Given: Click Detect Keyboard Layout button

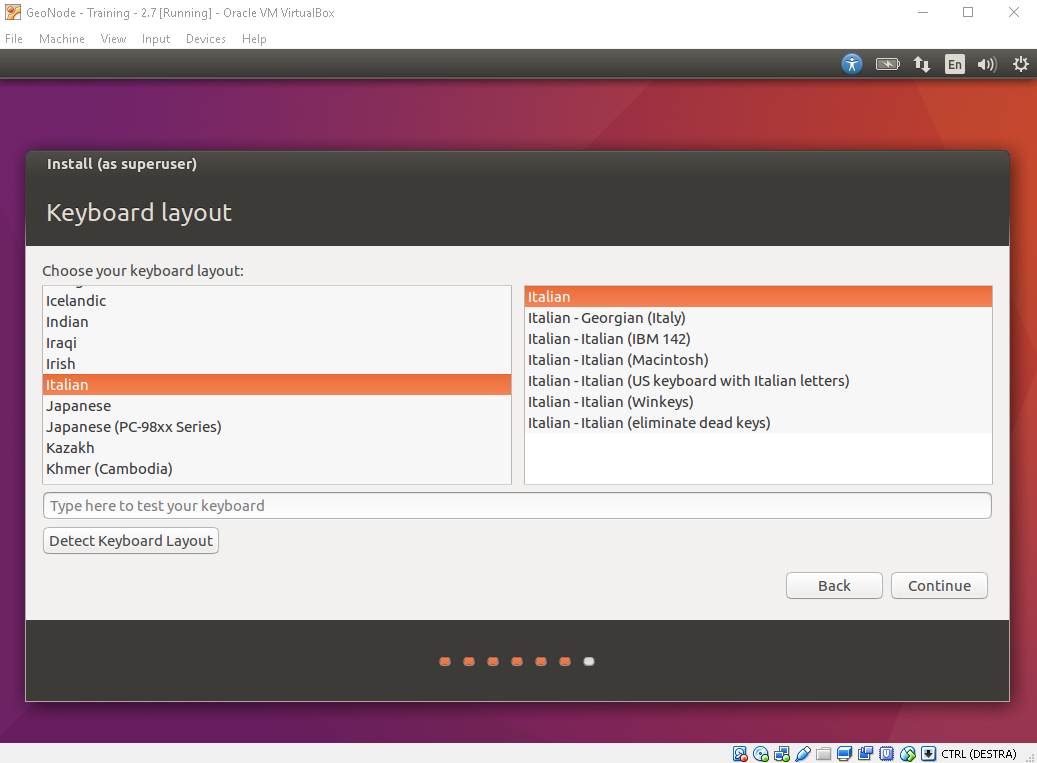Looking at the screenshot, I should click(x=131, y=541).
